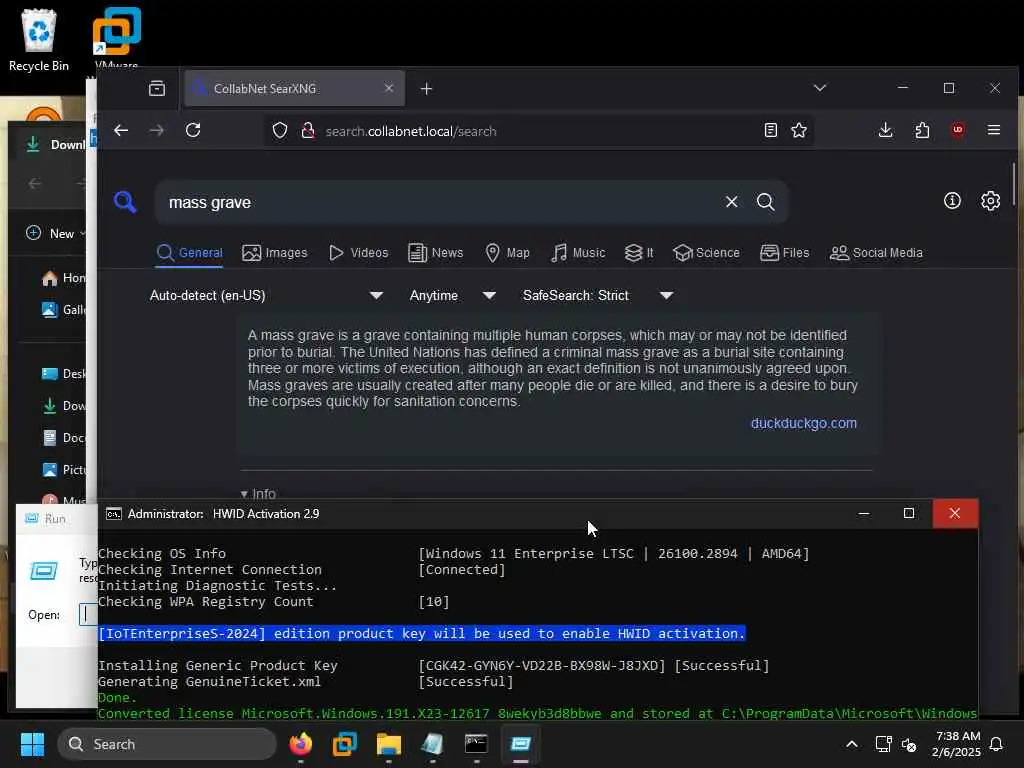The height and width of the screenshot is (768, 1024).
Task: Open Desktop in File Explorer sidebar
Action: tap(63, 374)
